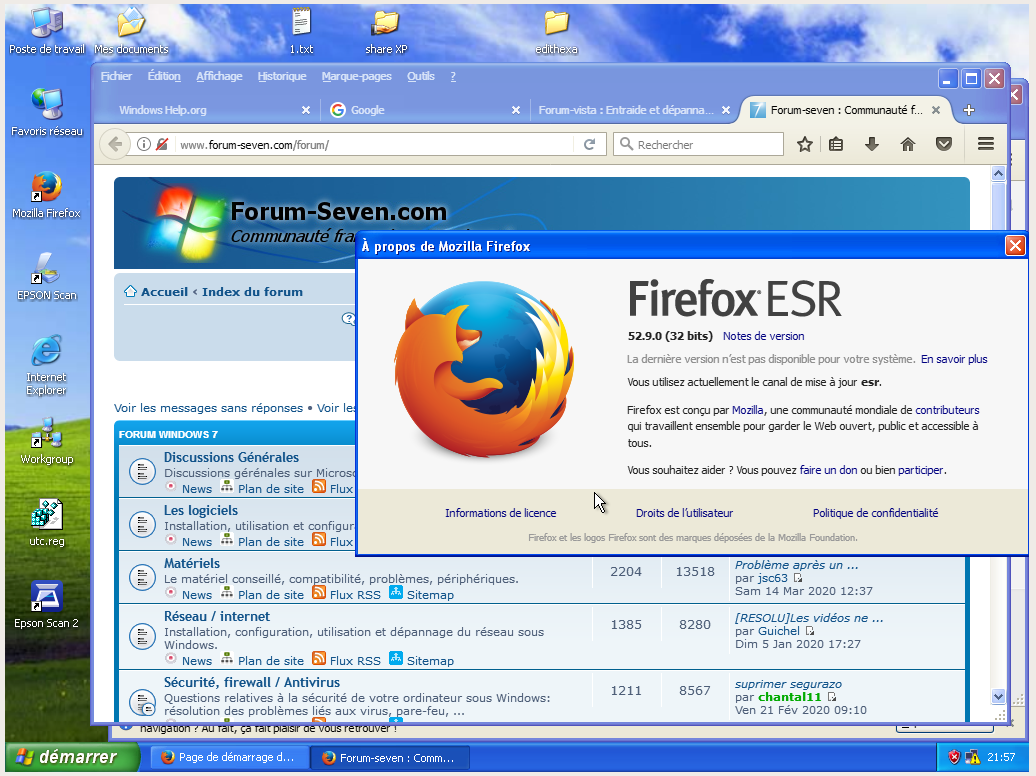Open the Édition menu

164,76
